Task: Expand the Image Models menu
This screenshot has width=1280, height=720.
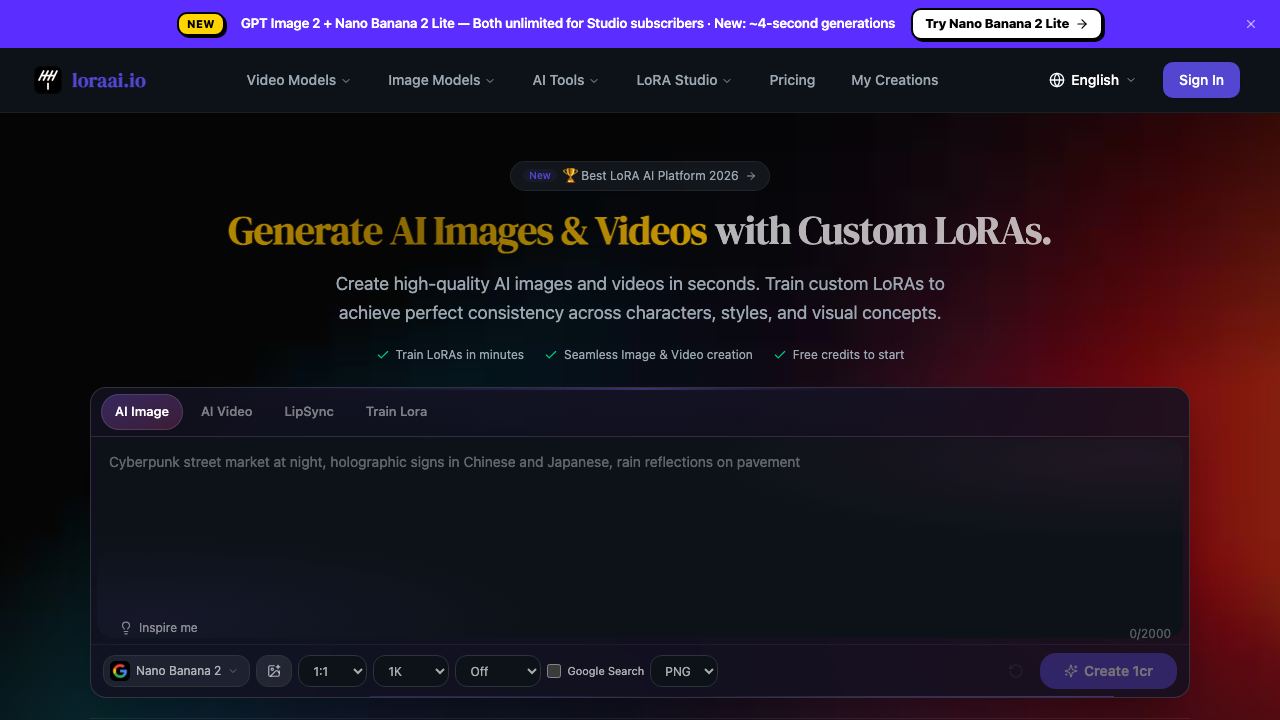Action: 441,80
